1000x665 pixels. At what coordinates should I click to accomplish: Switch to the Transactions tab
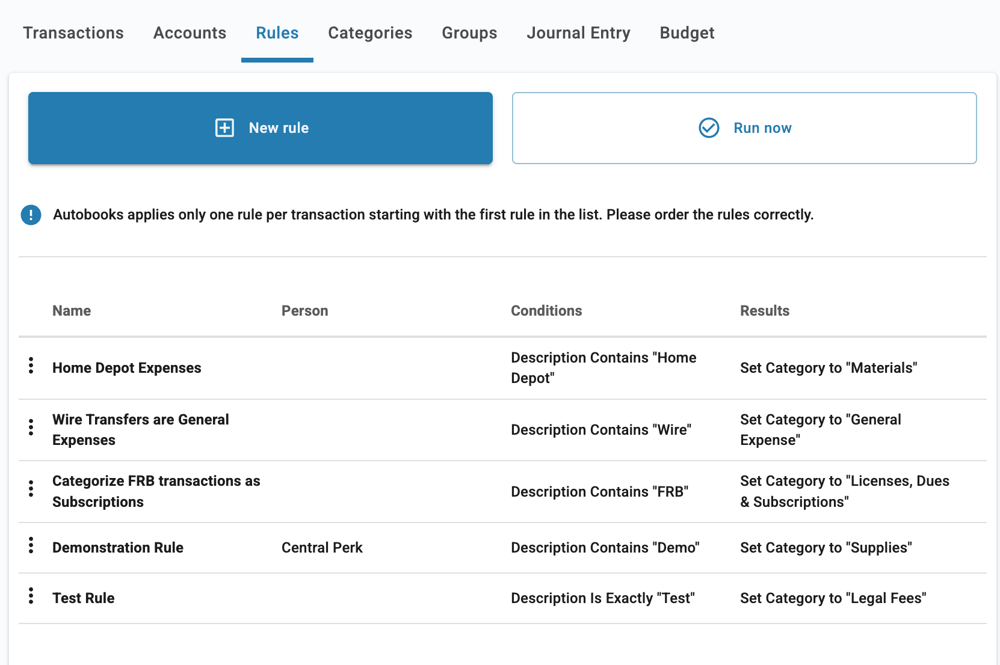pyautogui.click(x=72, y=33)
